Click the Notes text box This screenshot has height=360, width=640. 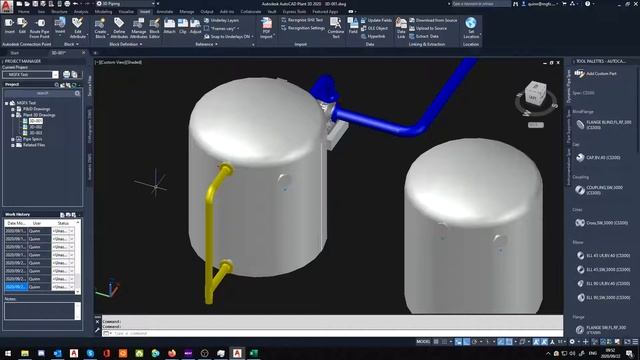coord(40,311)
